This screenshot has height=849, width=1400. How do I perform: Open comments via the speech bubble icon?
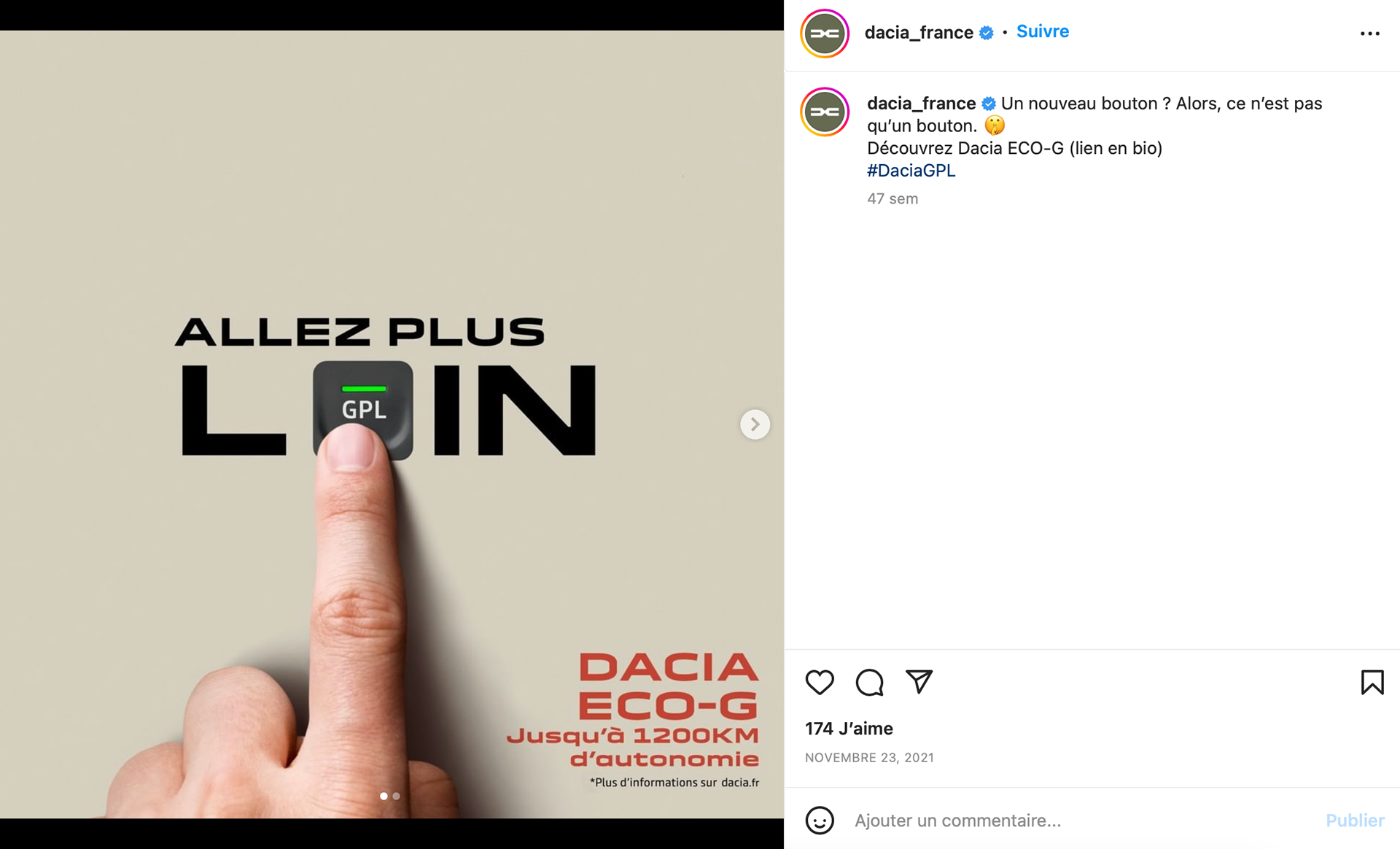click(869, 682)
